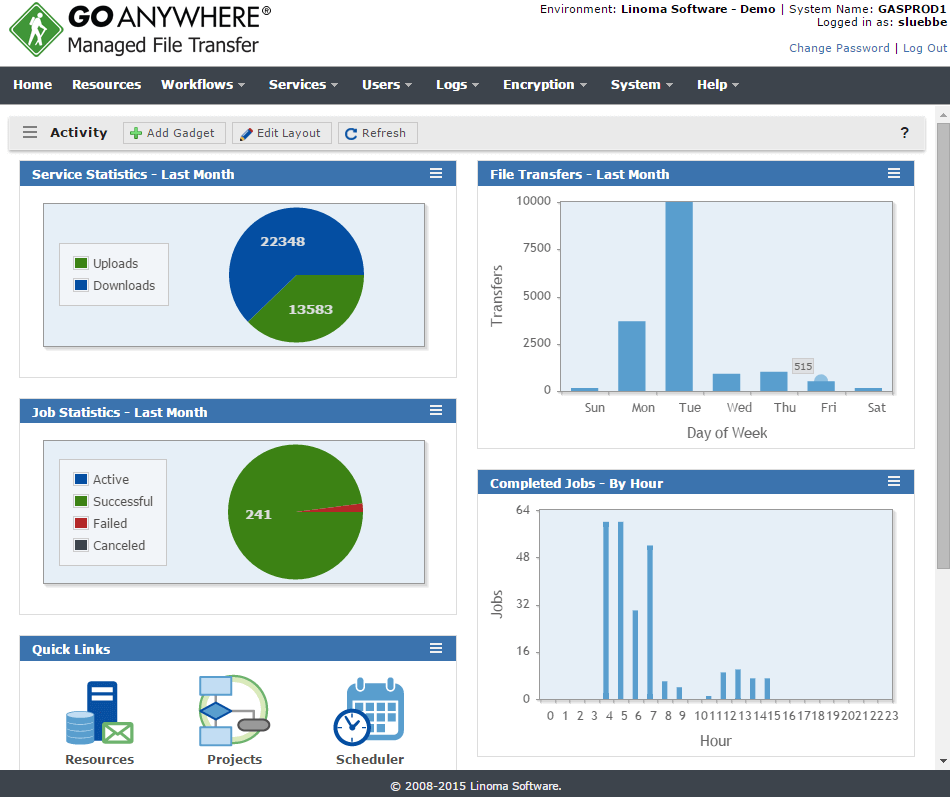Click the Activity hamburger menu icon
This screenshot has height=797, width=950.
pyautogui.click(x=30, y=133)
